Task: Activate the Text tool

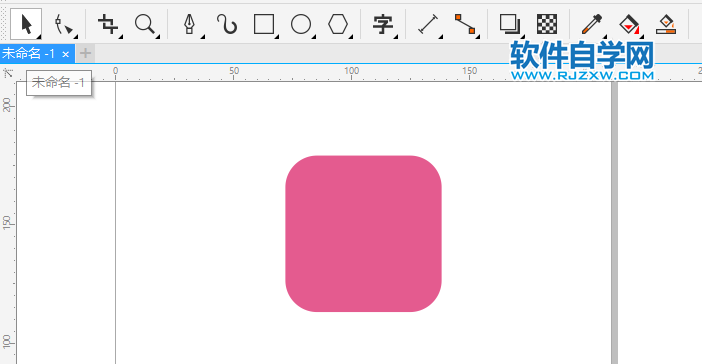Action: point(383,24)
